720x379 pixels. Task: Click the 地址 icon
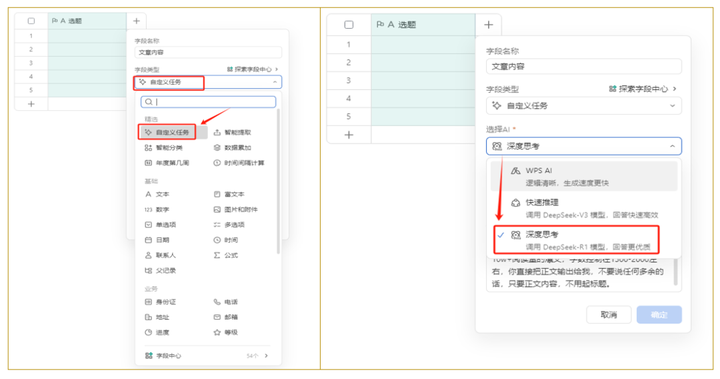pyautogui.click(x=148, y=317)
